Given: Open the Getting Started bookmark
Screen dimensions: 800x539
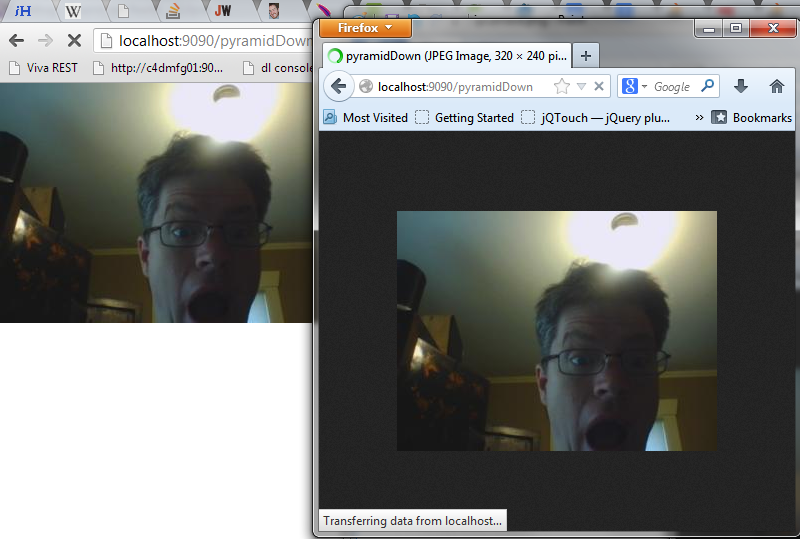Looking at the screenshot, I should pos(465,117).
